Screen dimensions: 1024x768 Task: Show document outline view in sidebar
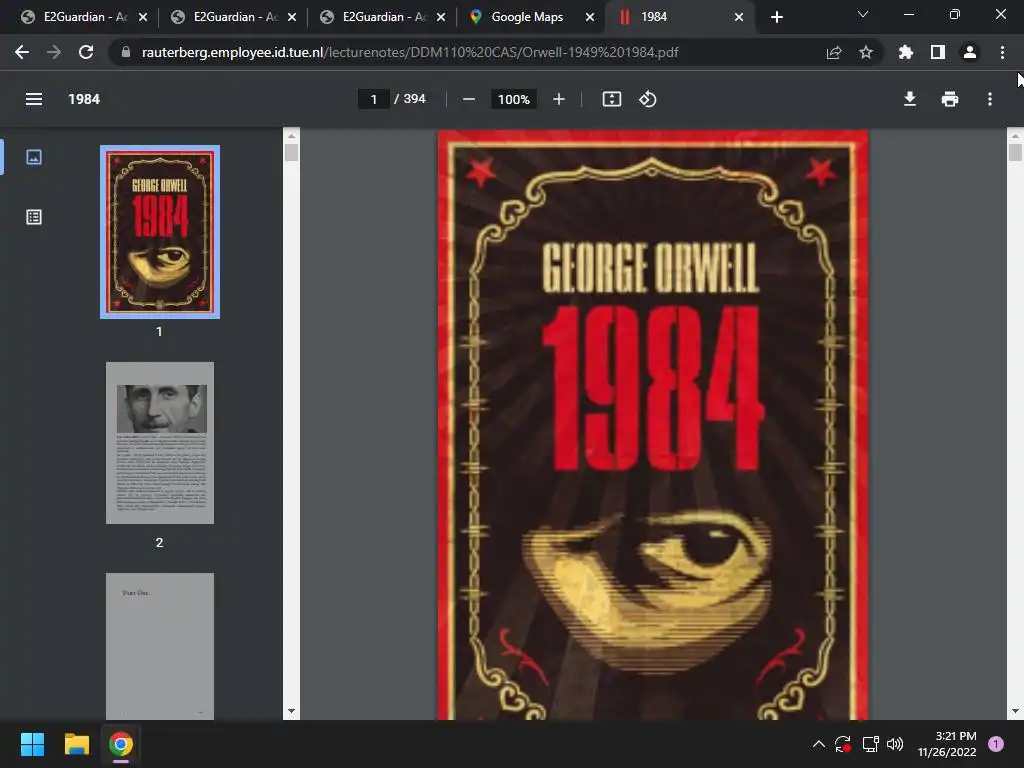click(x=34, y=217)
